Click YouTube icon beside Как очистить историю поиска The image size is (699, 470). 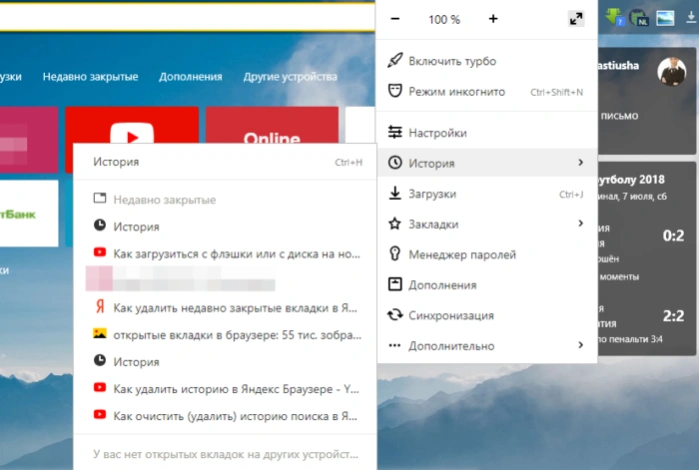point(100,415)
